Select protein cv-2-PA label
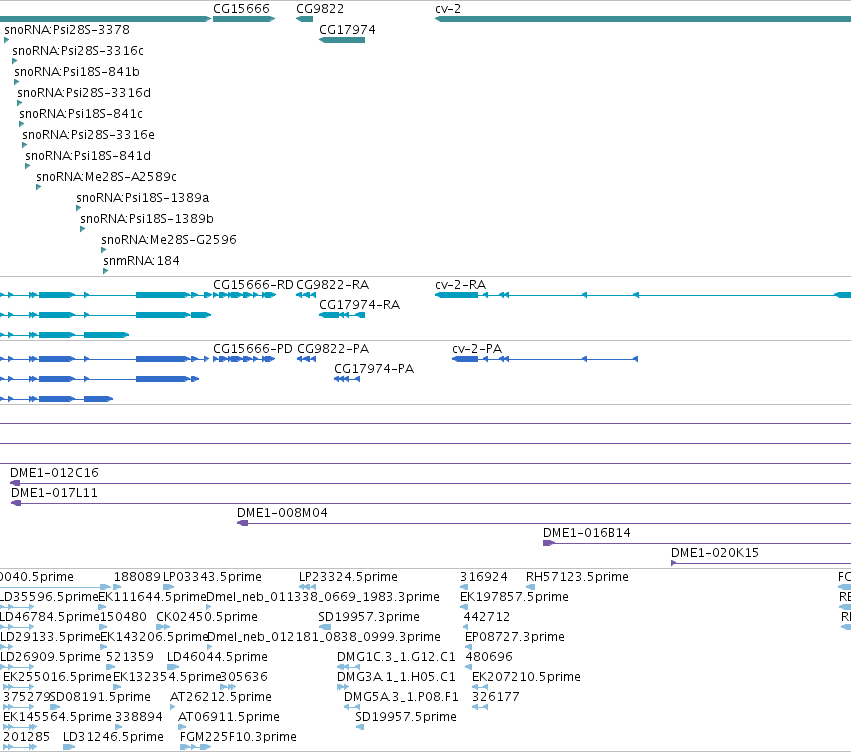Image resolution: width=851 pixels, height=752 pixels. coord(477,349)
